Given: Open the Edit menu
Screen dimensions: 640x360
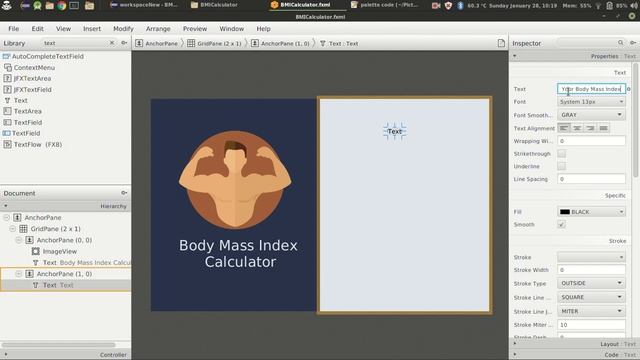Looking at the screenshot, I should (x=38, y=29).
